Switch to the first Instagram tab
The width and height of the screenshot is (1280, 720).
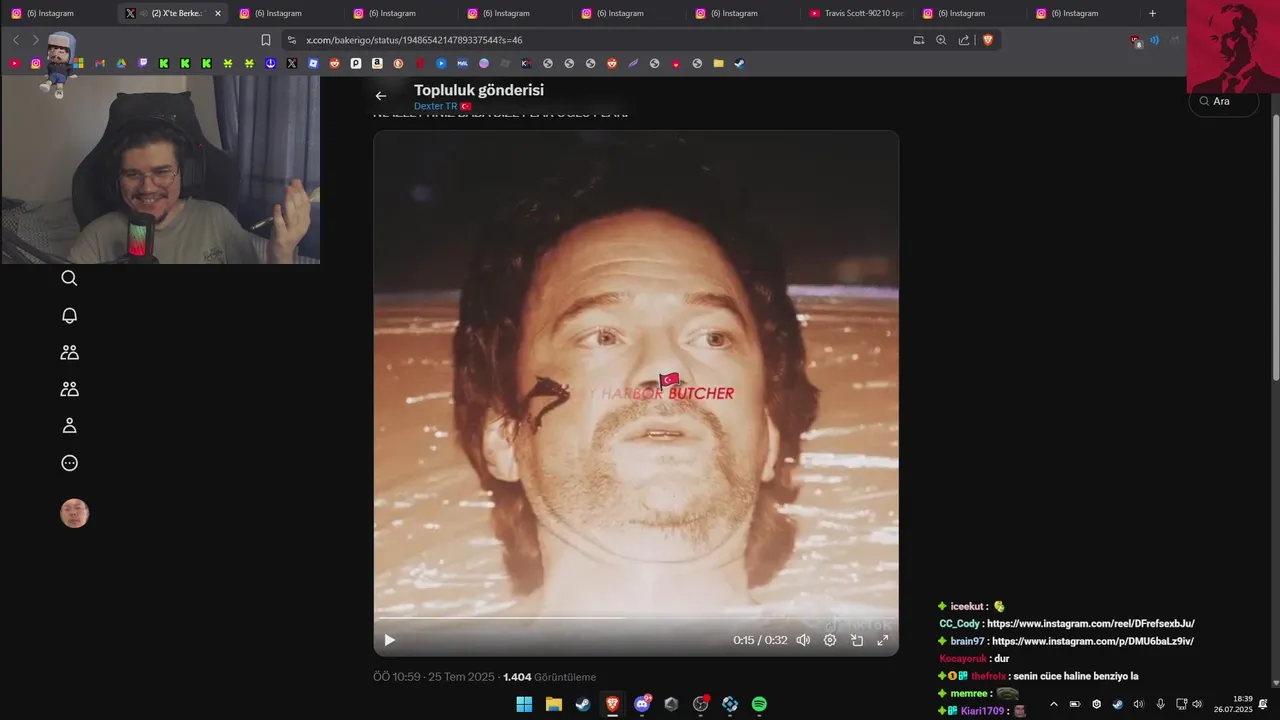(x=56, y=13)
